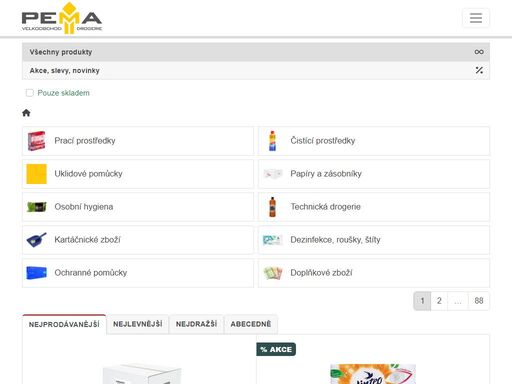Open Dezinfekce, roušky, štíty category
The height and width of the screenshot is (384, 512).
374,240
